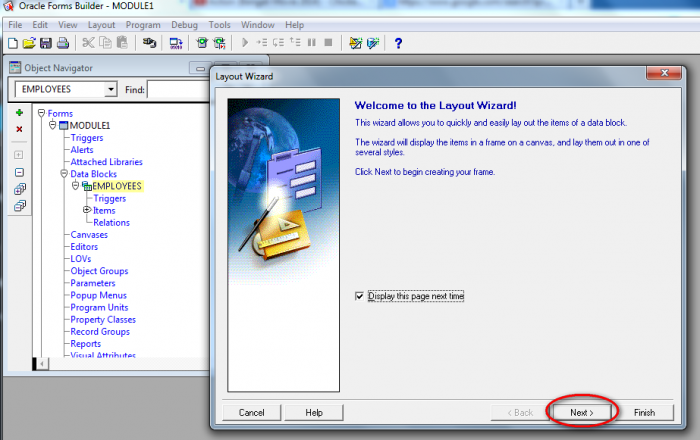The width and height of the screenshot is (700, 440).
Task: Click the Pause debug icon
Action: coord(312,42)
